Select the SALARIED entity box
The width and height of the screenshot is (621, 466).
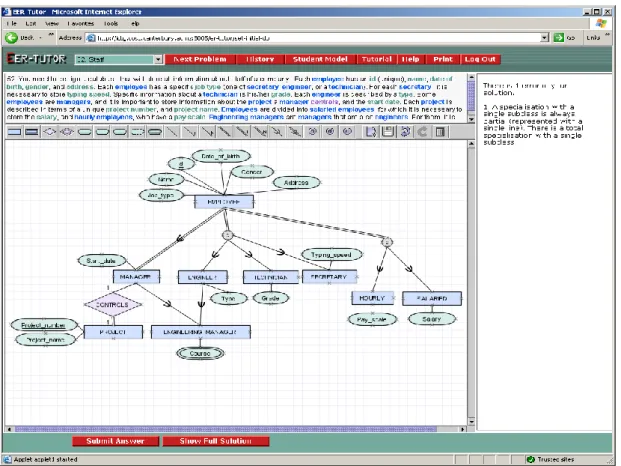(432, 298)
